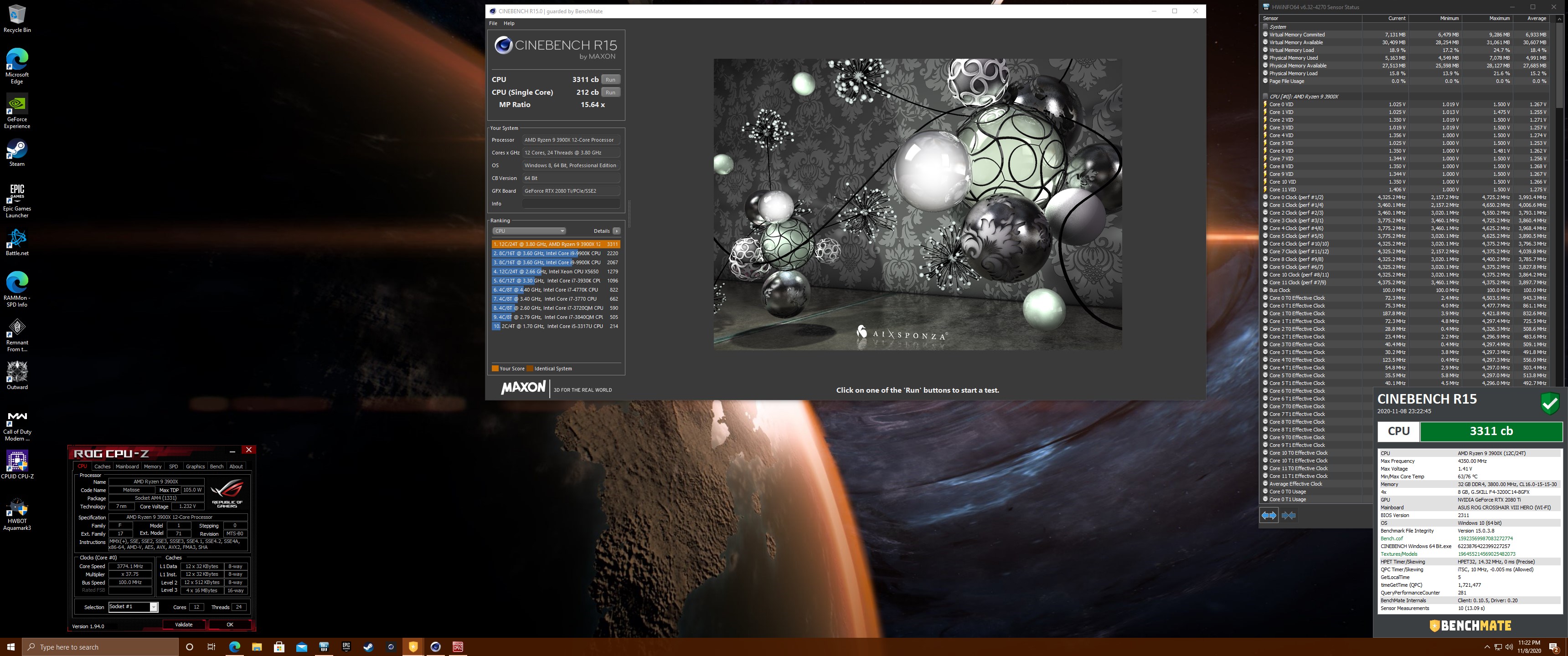Open the Windows Start menu
The width and height of the screenshot is (1568, 656).
10,647
